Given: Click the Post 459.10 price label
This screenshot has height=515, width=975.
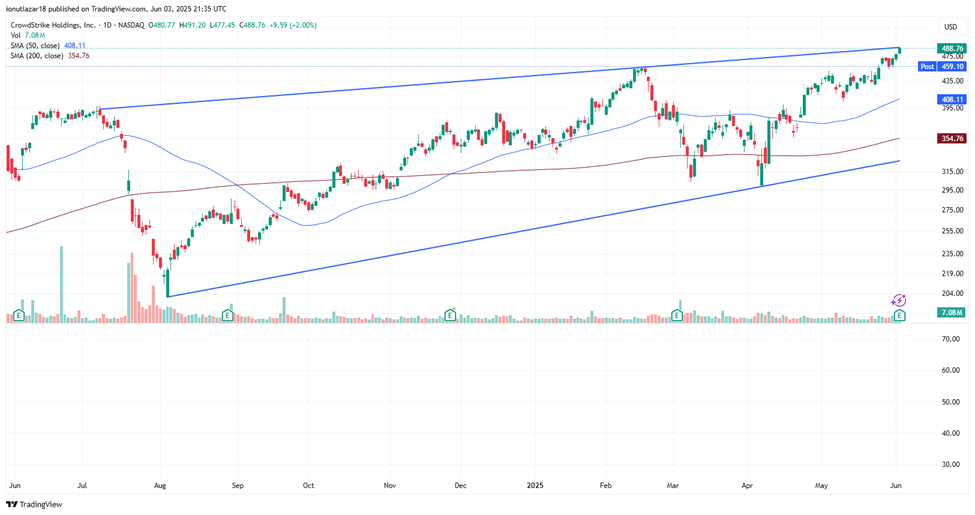Looking at the screenshot, I should click(x=942, y=67).
